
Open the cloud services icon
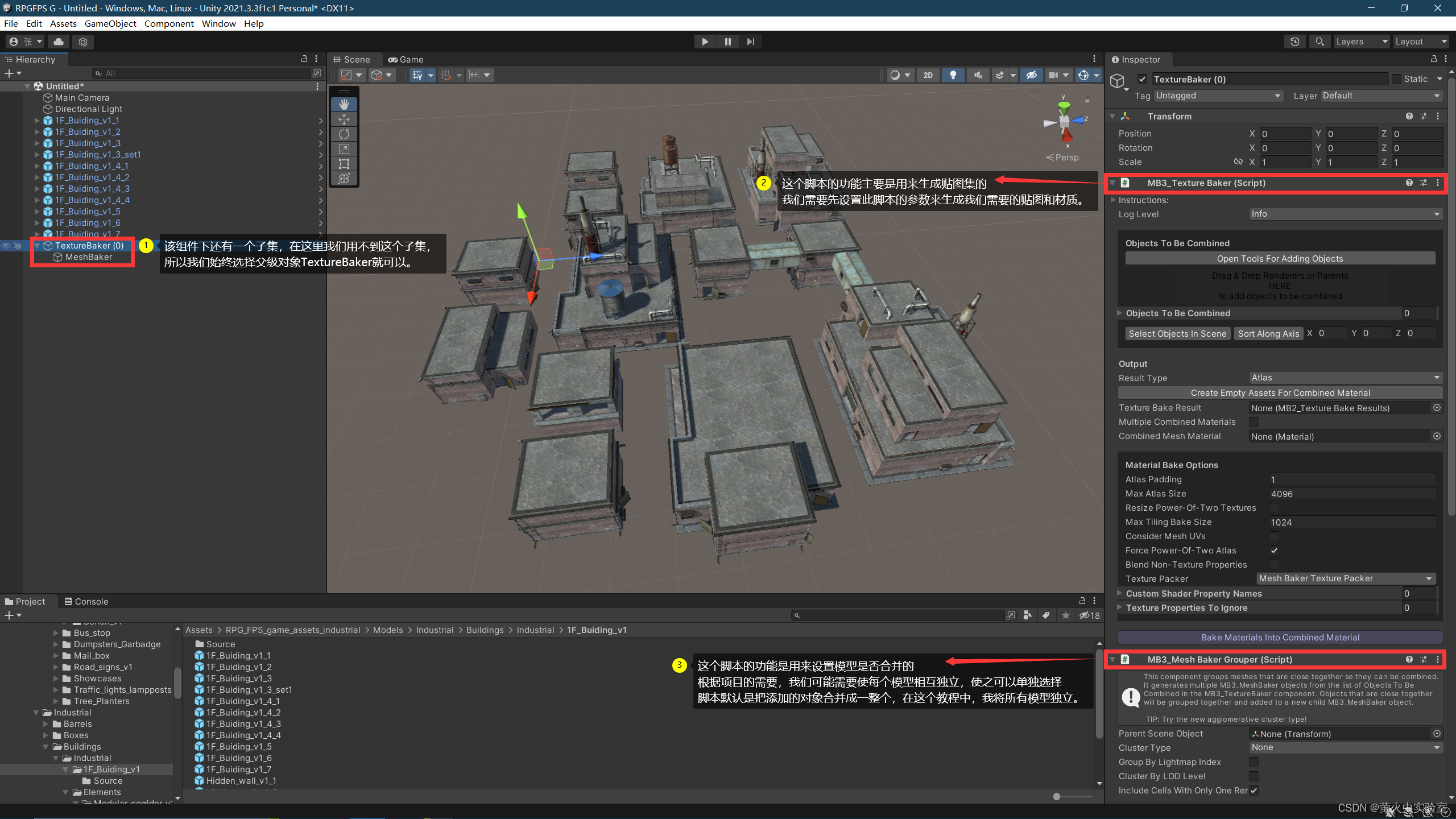[59, 42]
